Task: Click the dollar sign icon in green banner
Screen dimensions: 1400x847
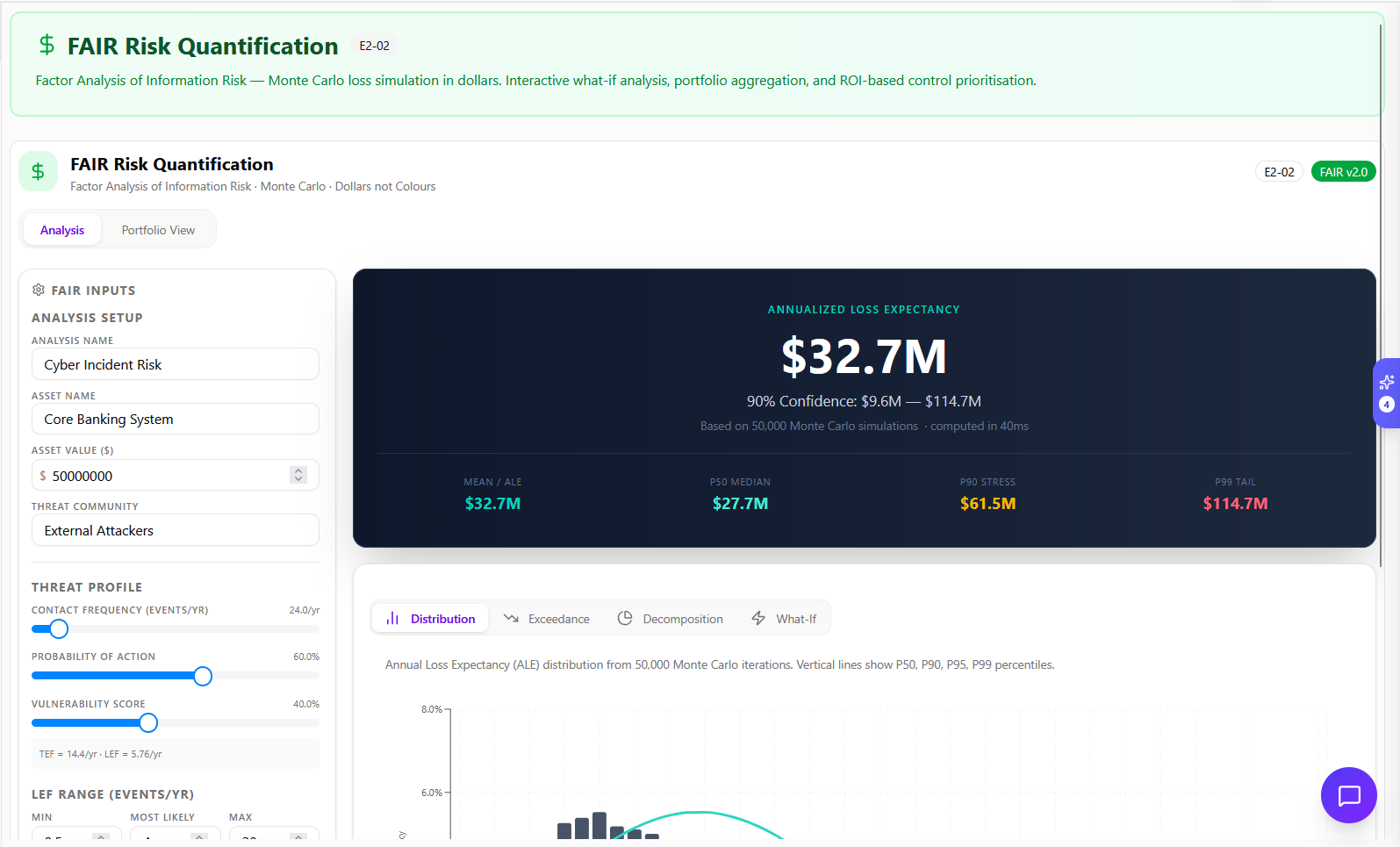Action: [x=47, y=45]
